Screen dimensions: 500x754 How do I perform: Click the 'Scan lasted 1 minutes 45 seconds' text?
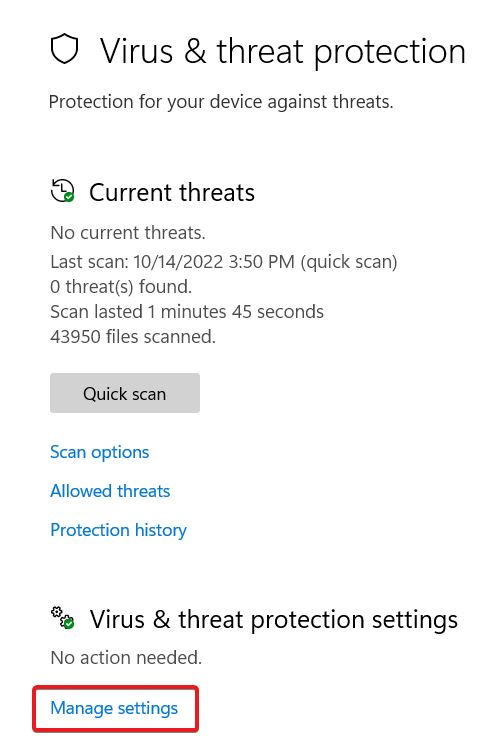[x=187, y=312]
